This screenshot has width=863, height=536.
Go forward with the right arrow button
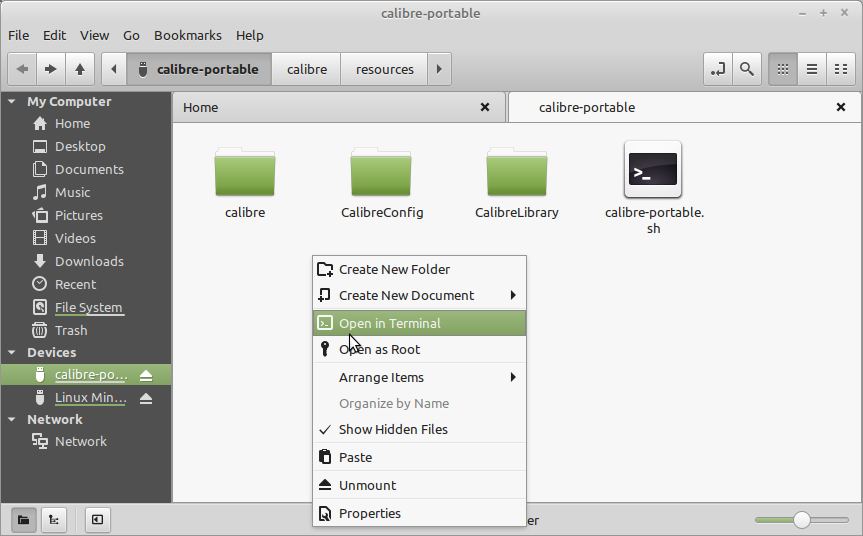(x=51, y=69)
